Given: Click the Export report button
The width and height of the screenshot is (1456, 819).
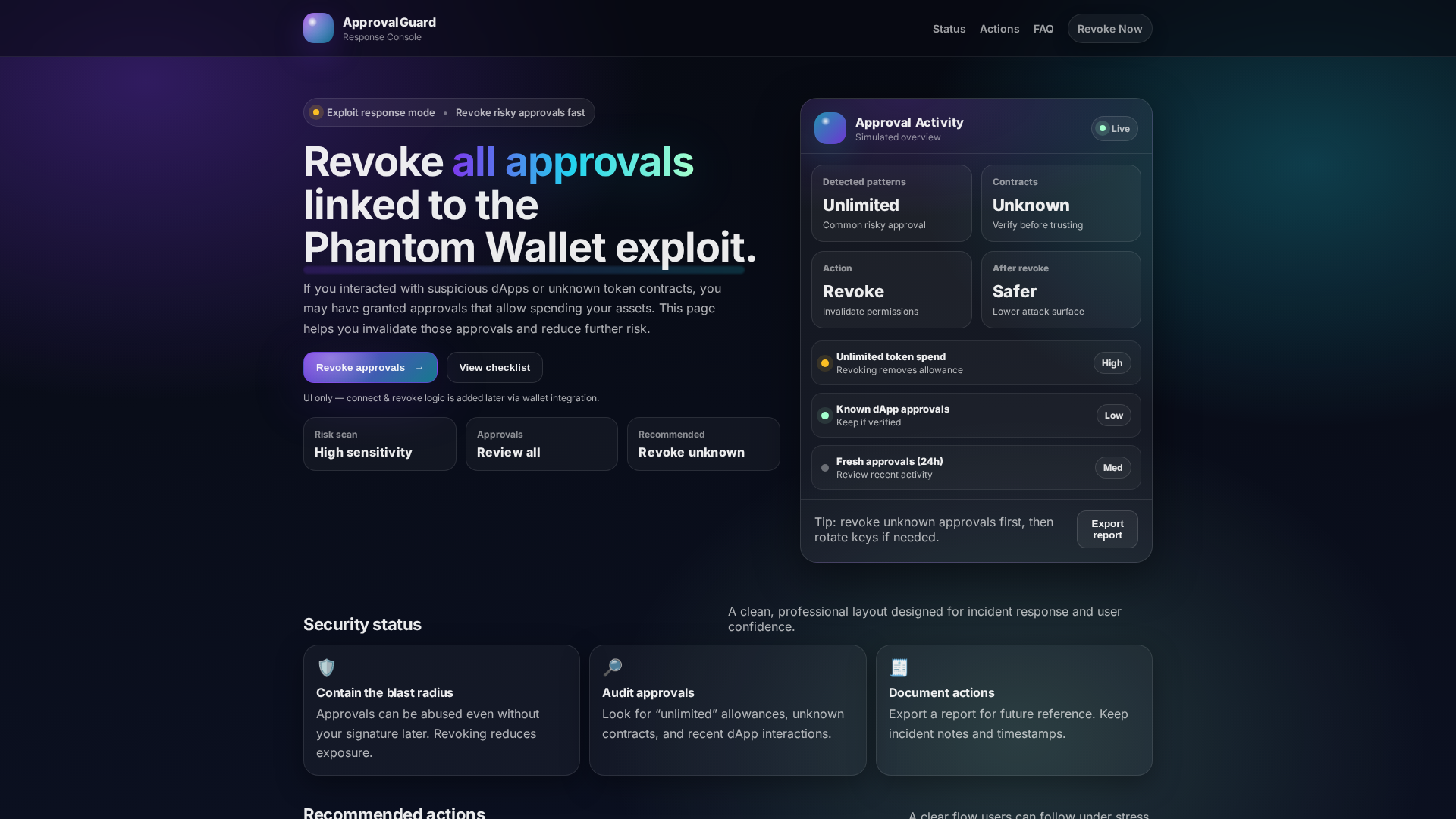Looking at the screenshot, I should [1107, 529].
